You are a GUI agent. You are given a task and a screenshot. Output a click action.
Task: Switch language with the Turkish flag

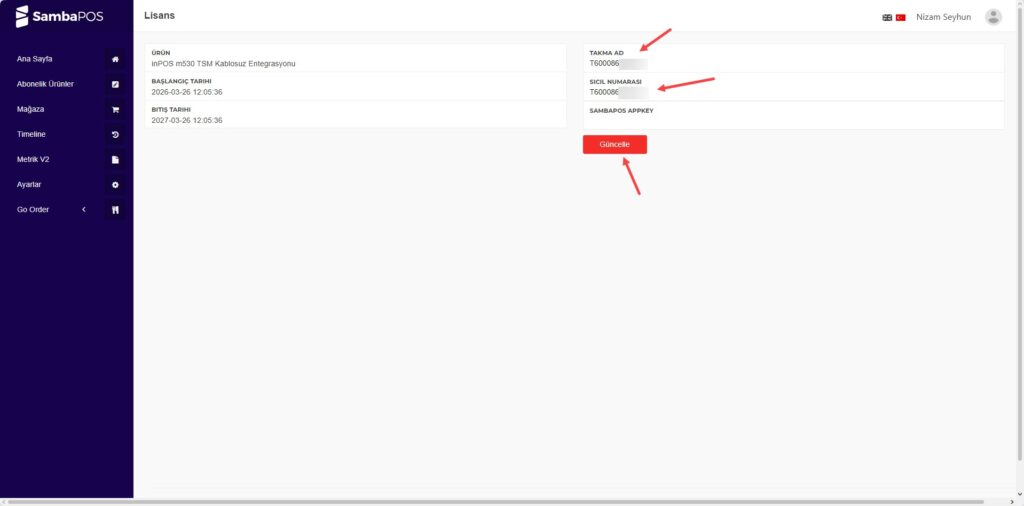[900, 17]
